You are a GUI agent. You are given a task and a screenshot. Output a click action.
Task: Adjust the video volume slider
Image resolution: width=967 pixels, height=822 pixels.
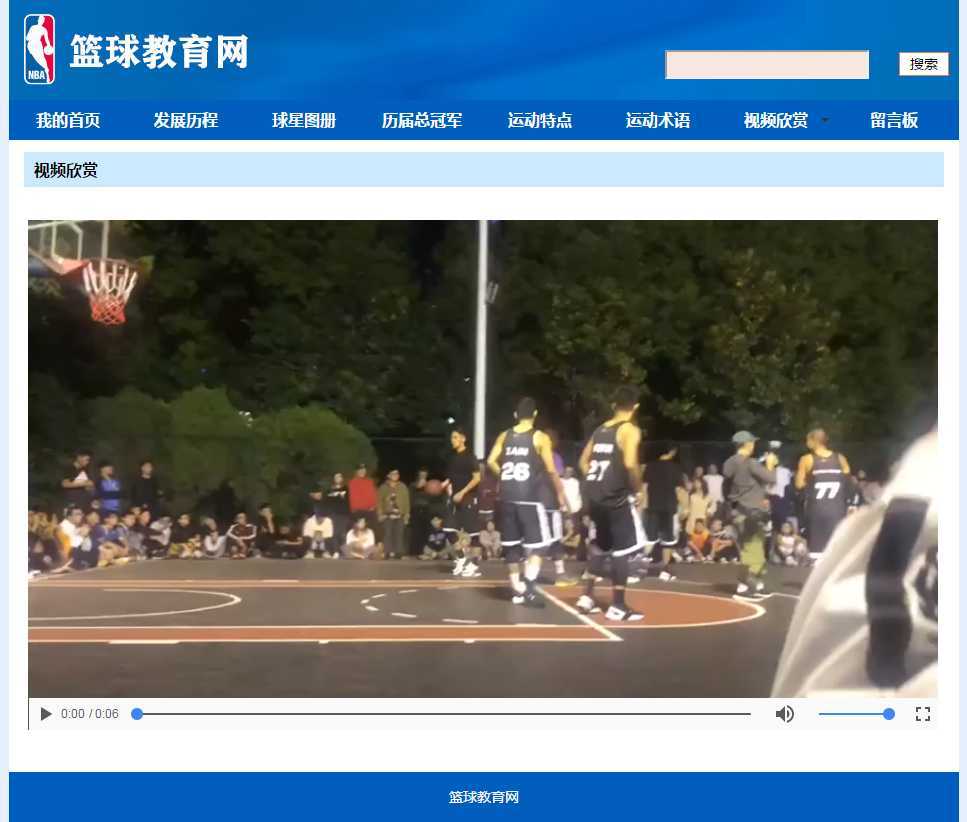855,714
